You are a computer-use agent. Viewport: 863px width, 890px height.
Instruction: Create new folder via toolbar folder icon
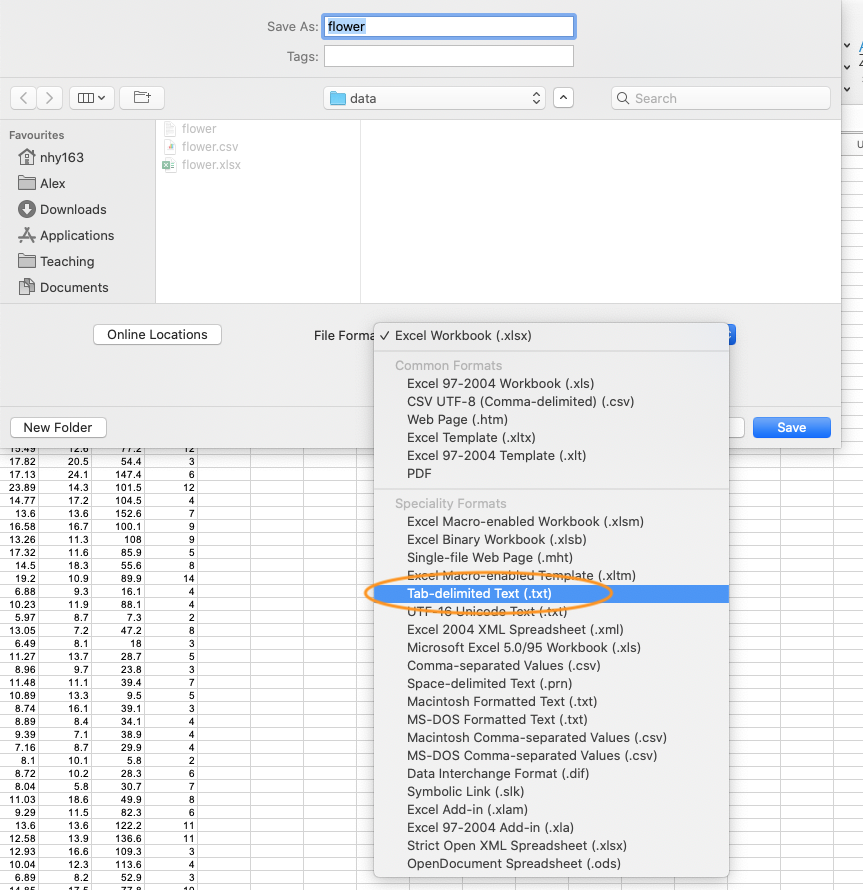tap(142, 98)
